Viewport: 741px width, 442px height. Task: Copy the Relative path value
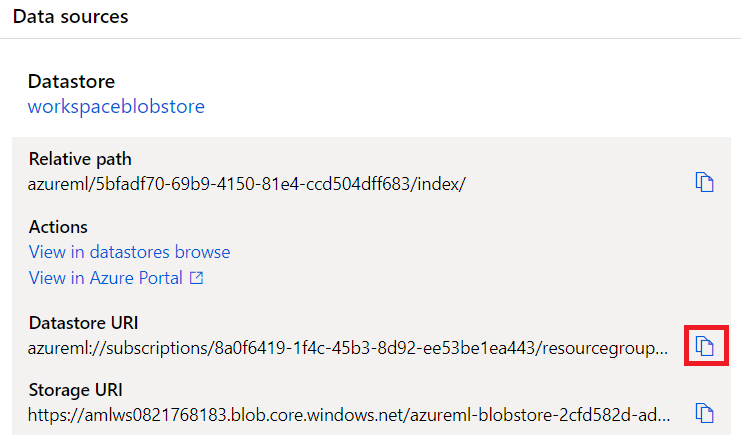click(x=704, y=182)
